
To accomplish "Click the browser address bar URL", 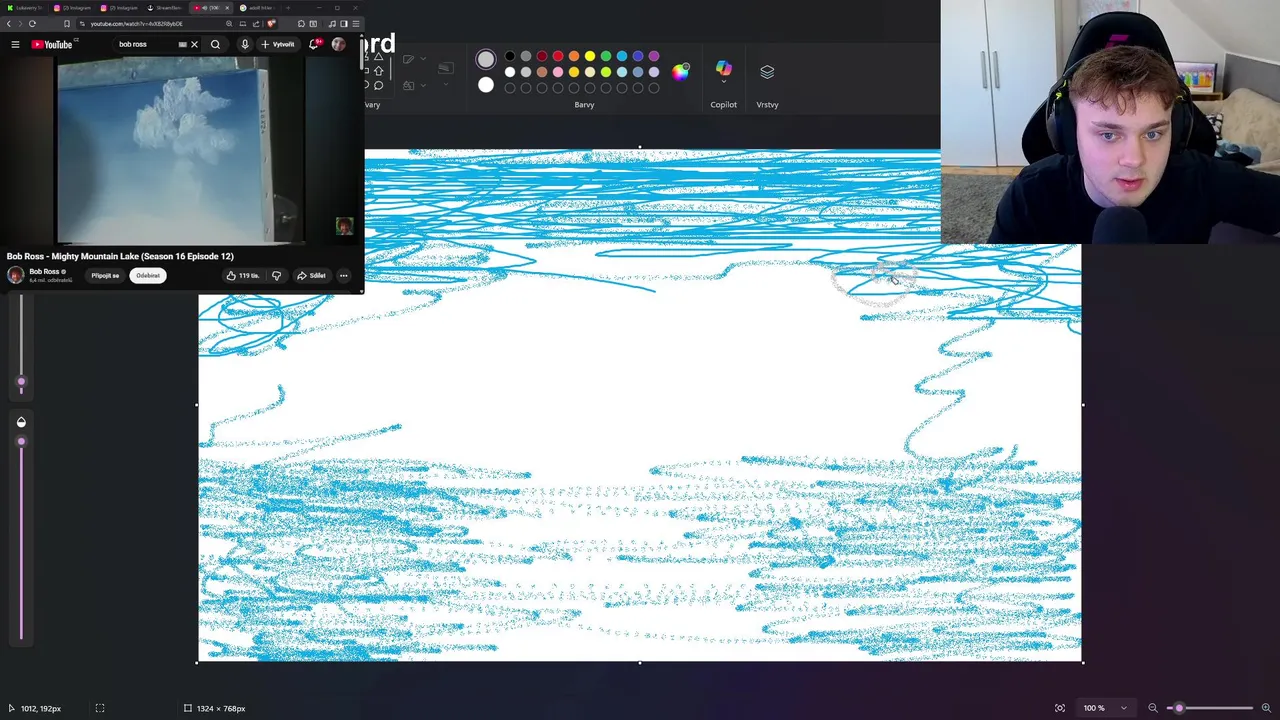I will pyautogui.click(x=136, y=24).
